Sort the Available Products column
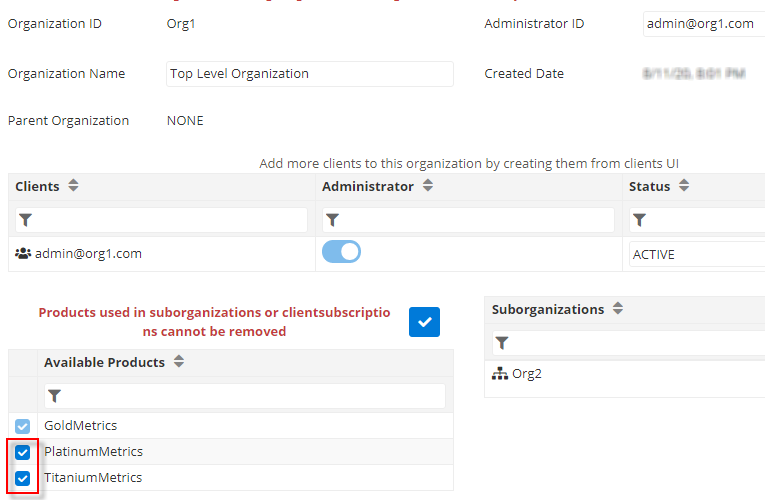This screenshot has height=500, width=765. [178, 363]
